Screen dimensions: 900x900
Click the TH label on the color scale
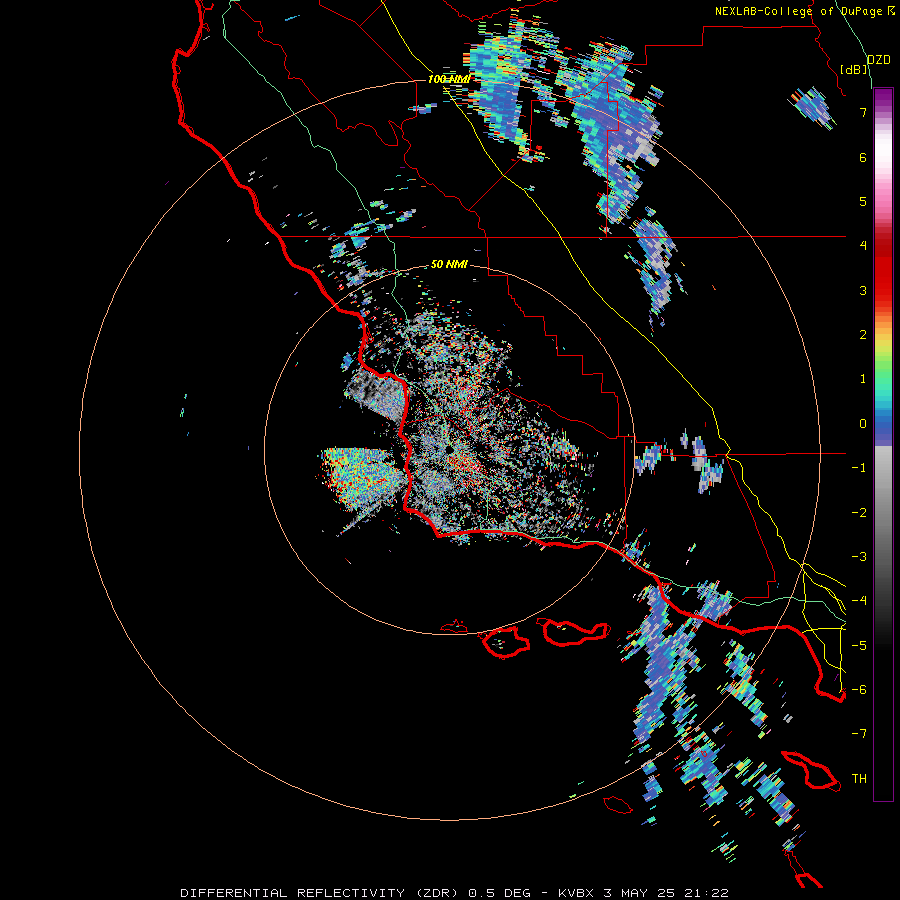859,779
